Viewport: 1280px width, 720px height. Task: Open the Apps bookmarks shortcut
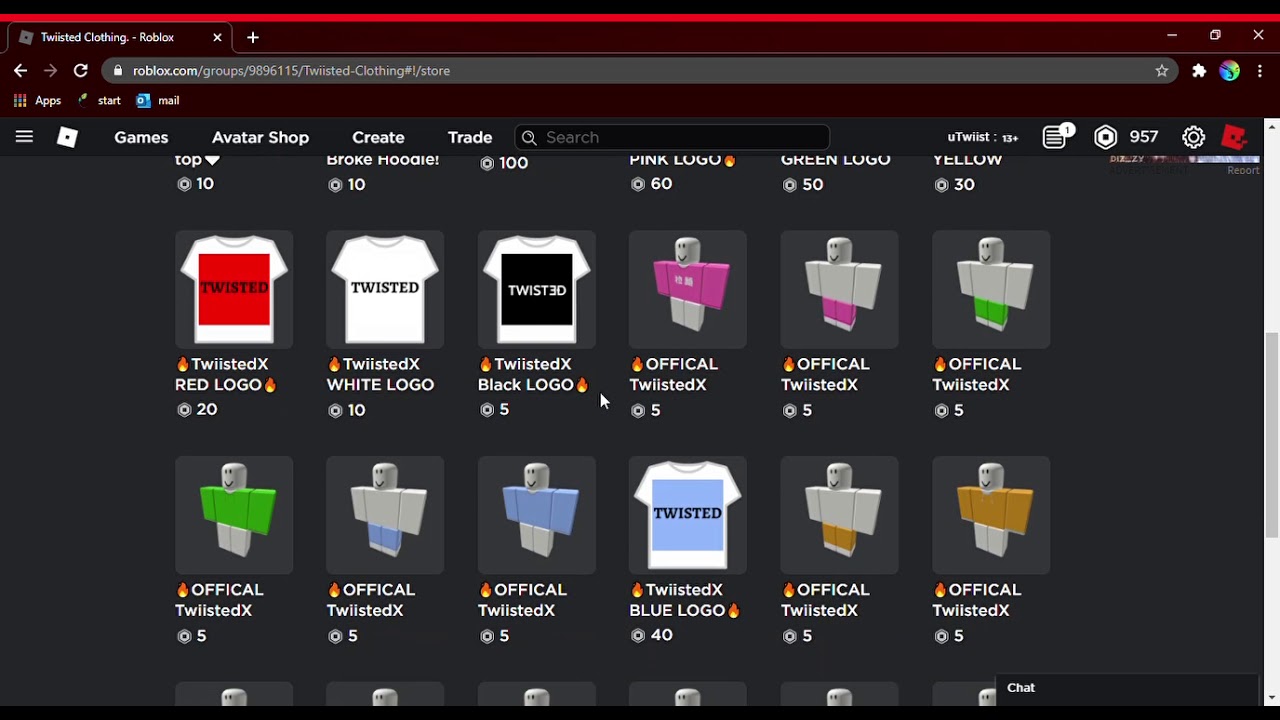click(37, 101)
